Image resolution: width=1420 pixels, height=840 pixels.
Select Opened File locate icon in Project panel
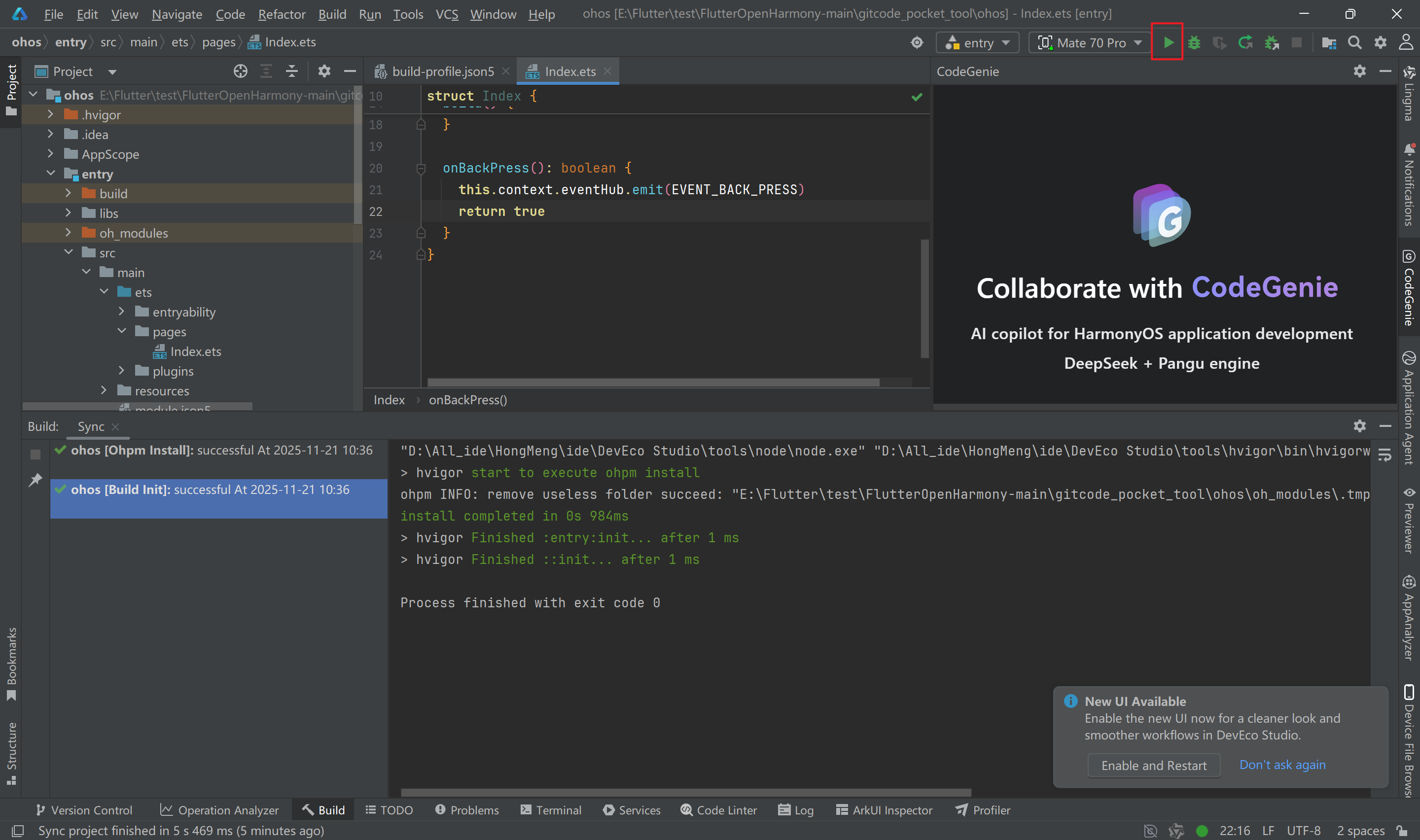(240, 71)
